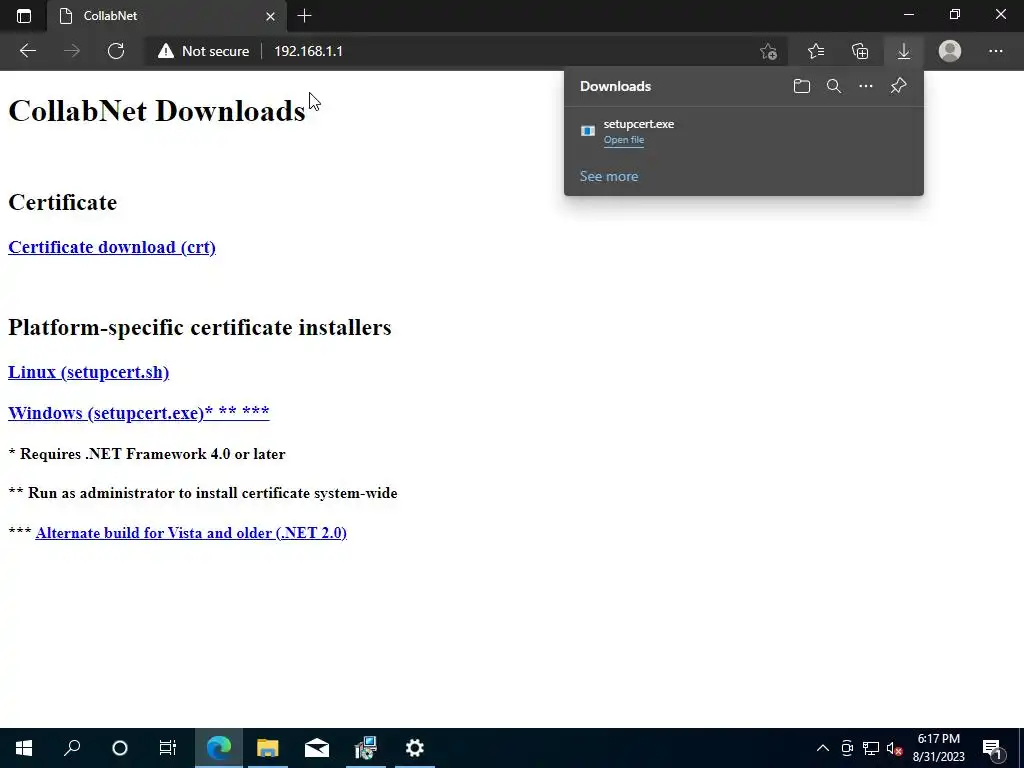The image size is (1024, 768).
Task: Search downloads in Downloads panel
Action: click(833, 86)
